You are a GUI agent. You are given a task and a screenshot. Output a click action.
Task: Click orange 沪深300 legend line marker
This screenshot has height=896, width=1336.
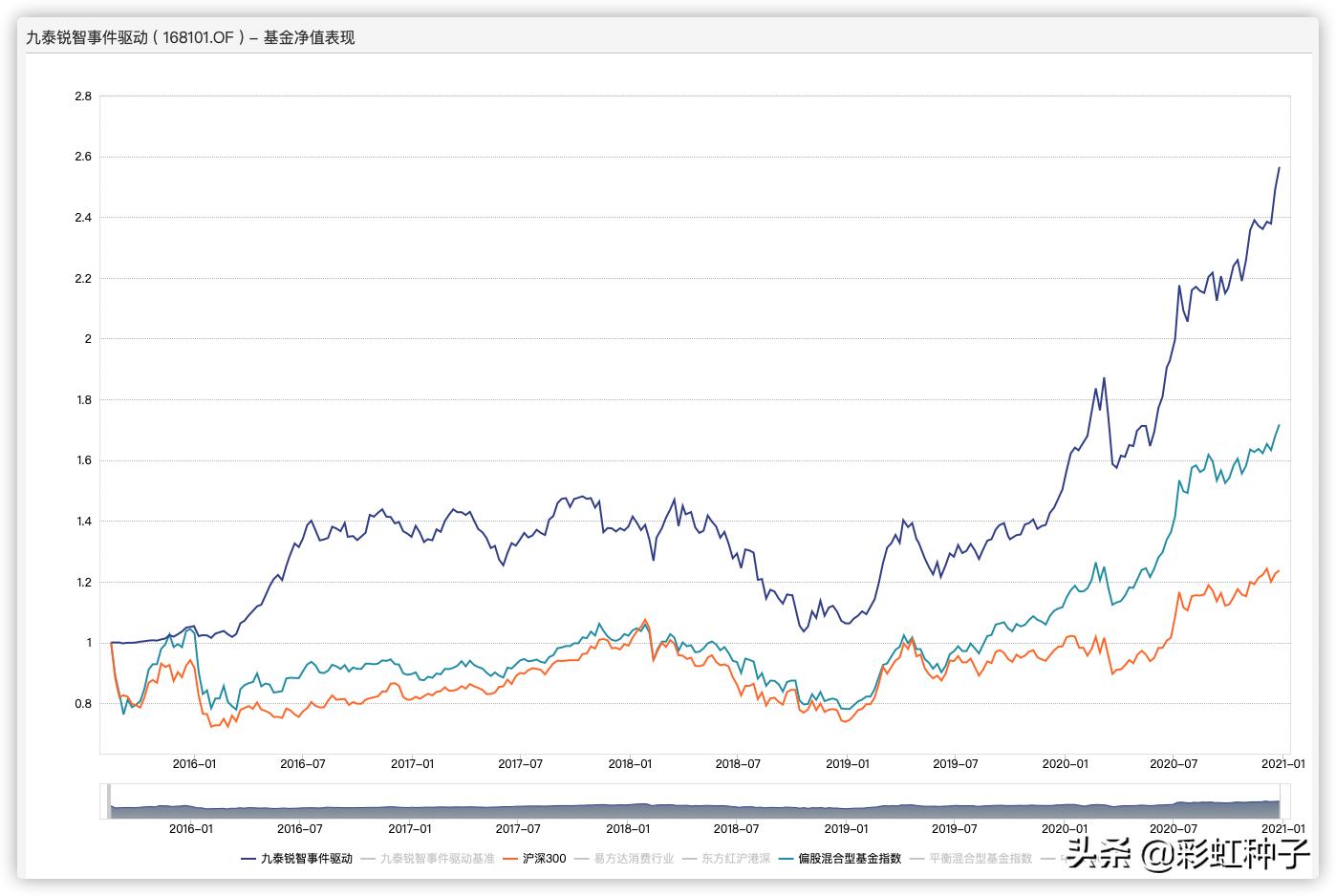tap(510, 859)
